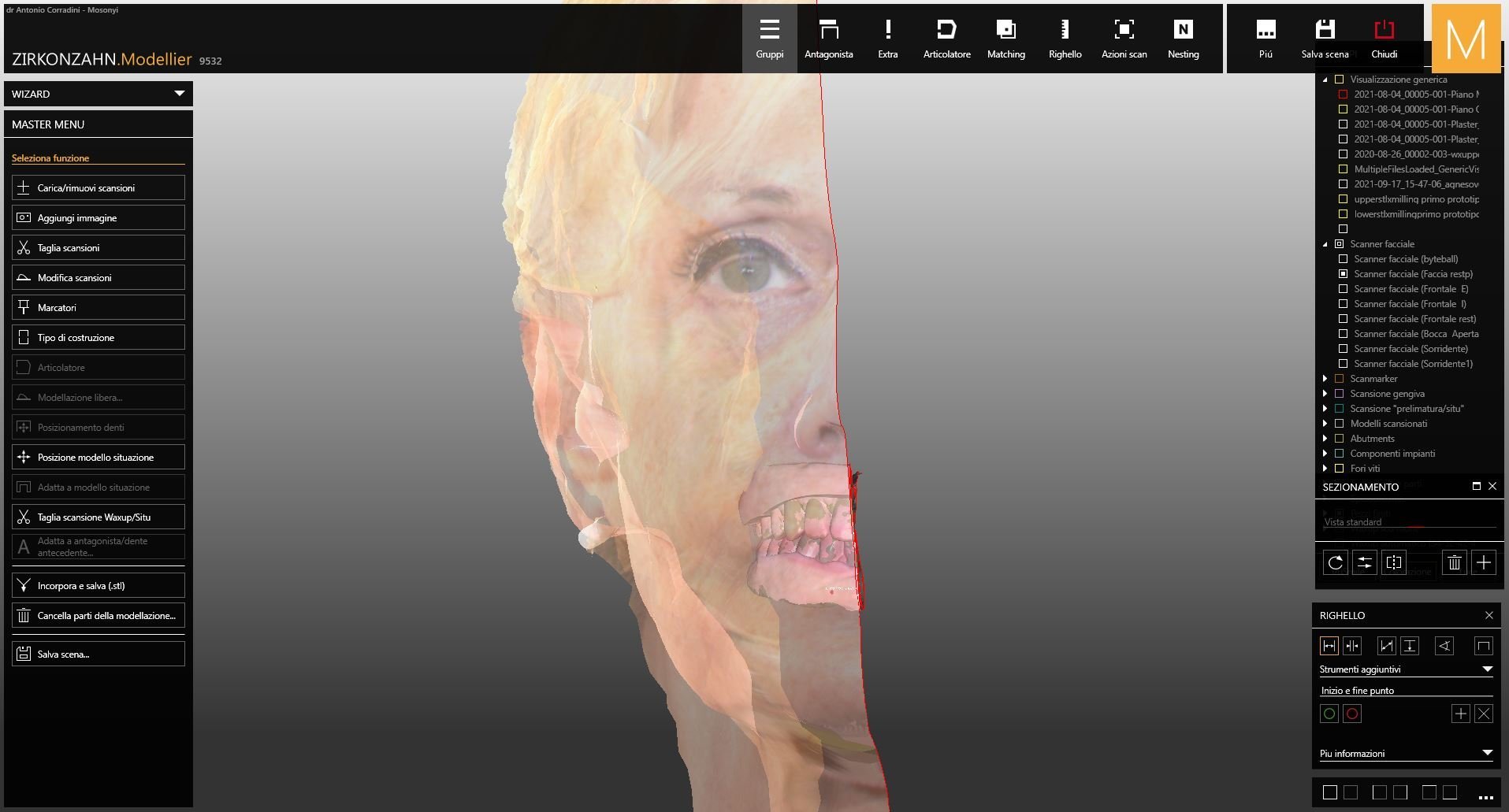Click the rotate icon in Sezionamento panel
The height and width of the screenshot is (812, 1509).
(x=1335, y=562)
